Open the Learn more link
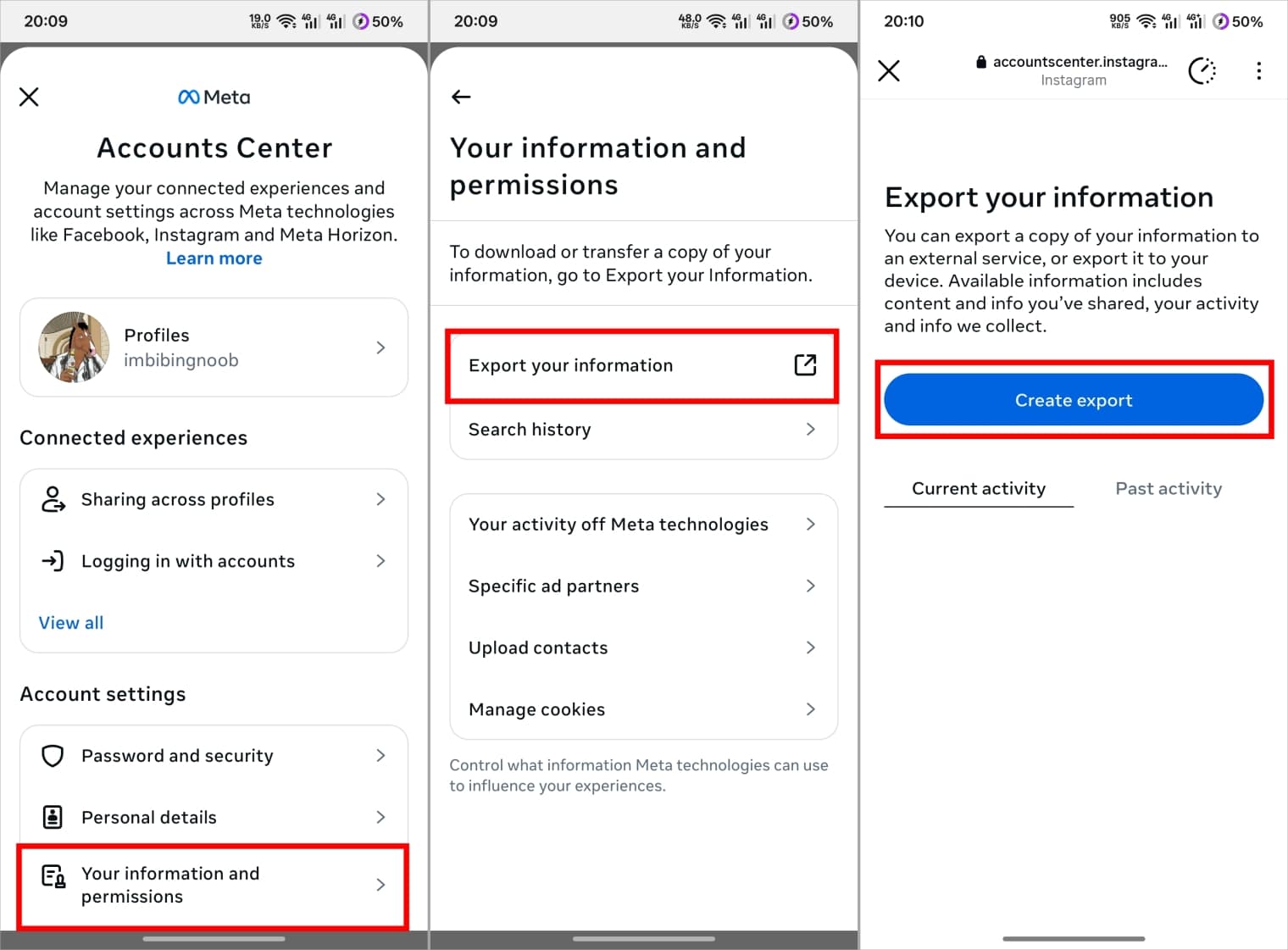Screen dimensions: 1288x950 (214, 258)
